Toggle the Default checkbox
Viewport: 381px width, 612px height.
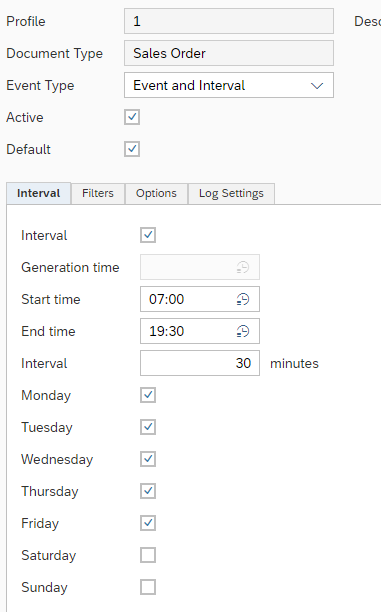[132, 149]
